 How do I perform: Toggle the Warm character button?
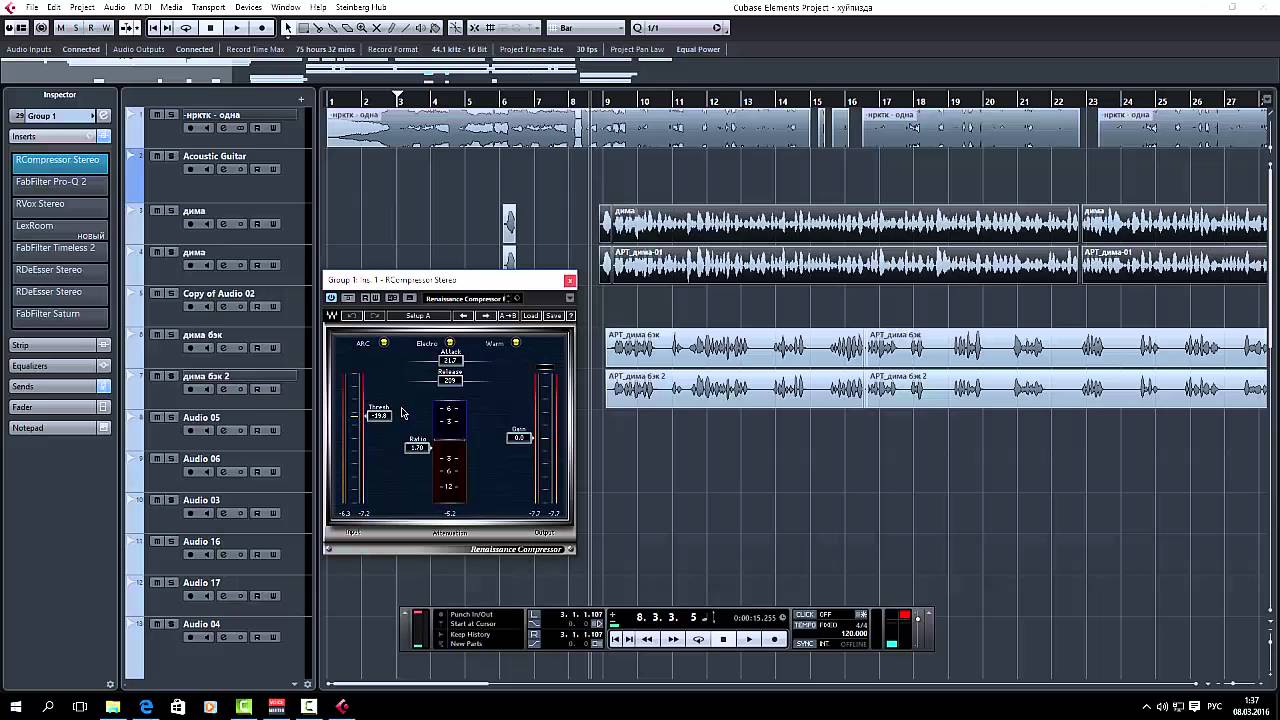516,344
